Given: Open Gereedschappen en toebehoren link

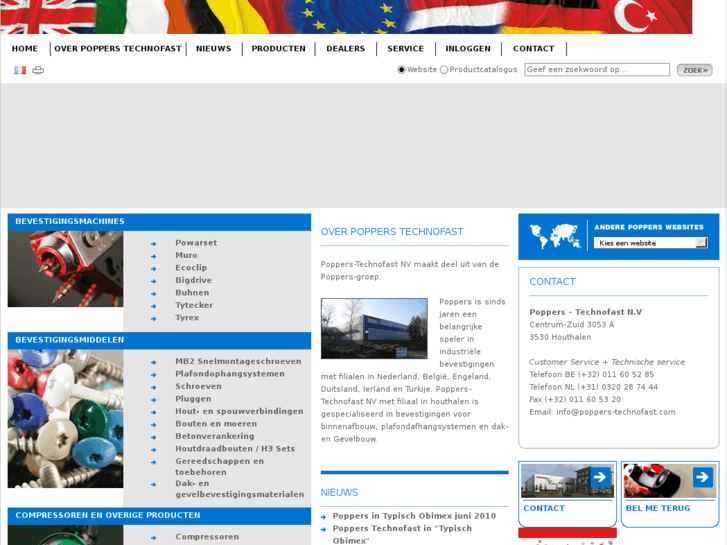Looking at the screenshot, I should click(x=220, y=467).
